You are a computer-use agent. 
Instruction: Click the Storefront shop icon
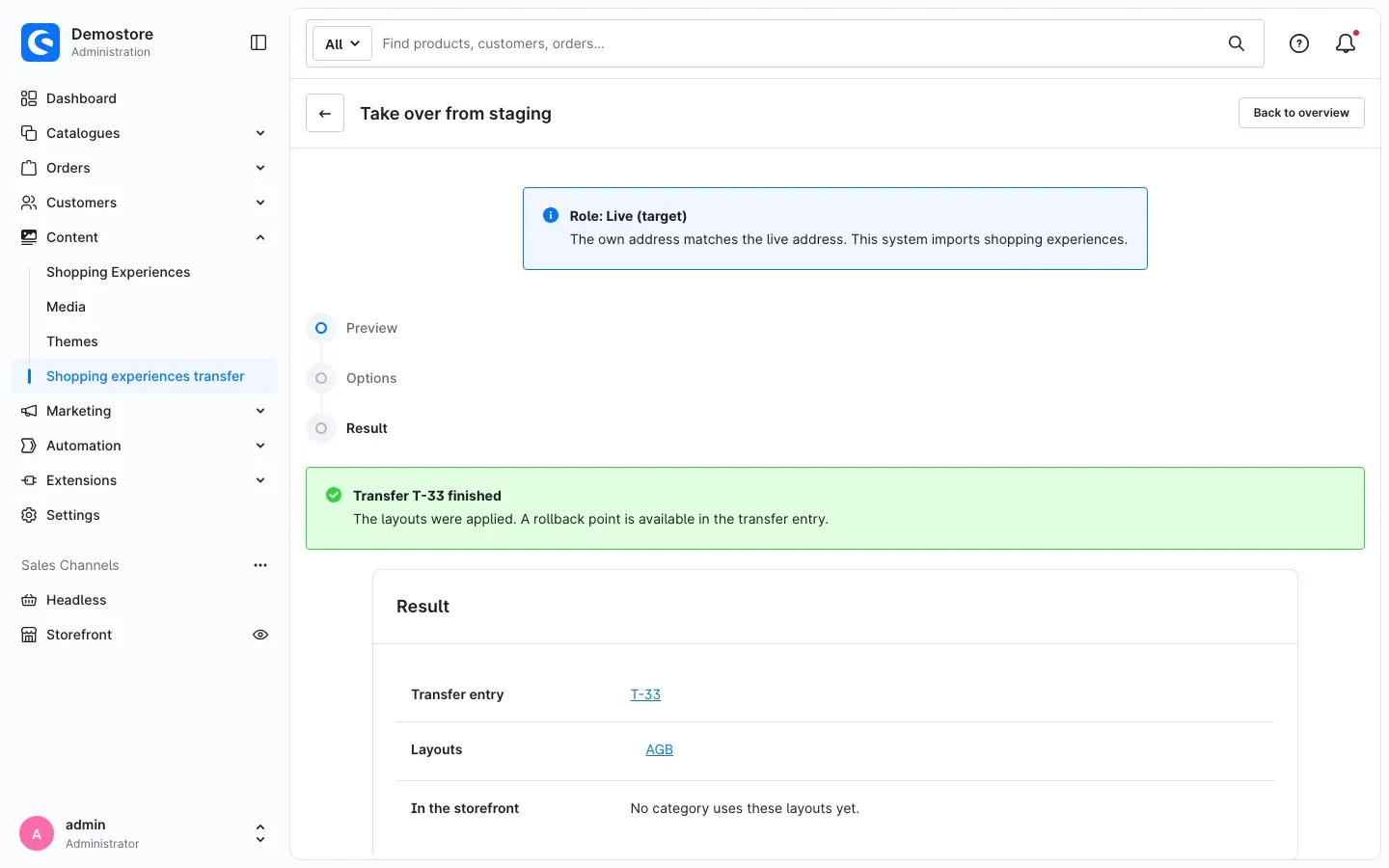[x=29, y=635]
